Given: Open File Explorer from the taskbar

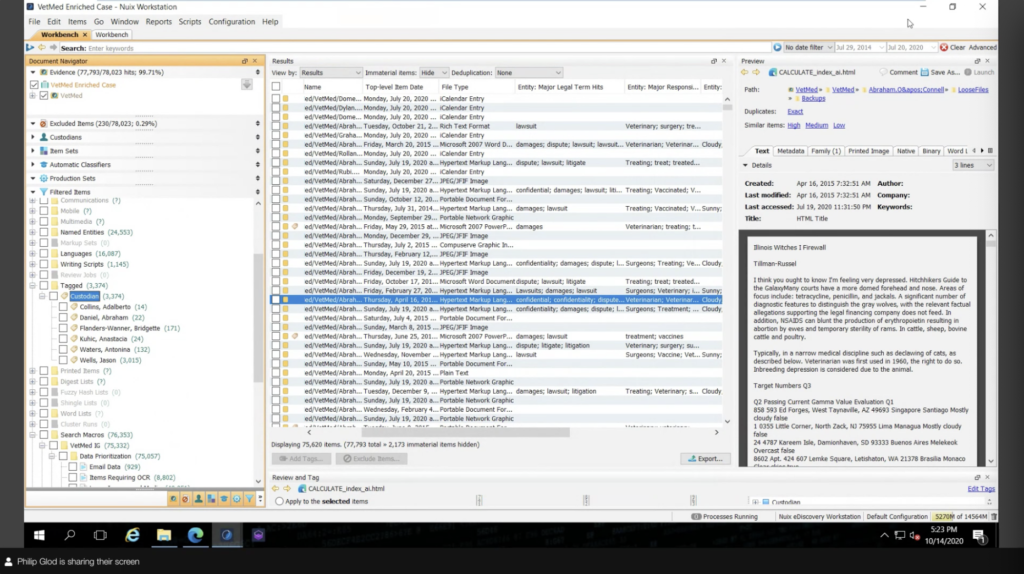Looking at the screenshot, I should [164, 535].
